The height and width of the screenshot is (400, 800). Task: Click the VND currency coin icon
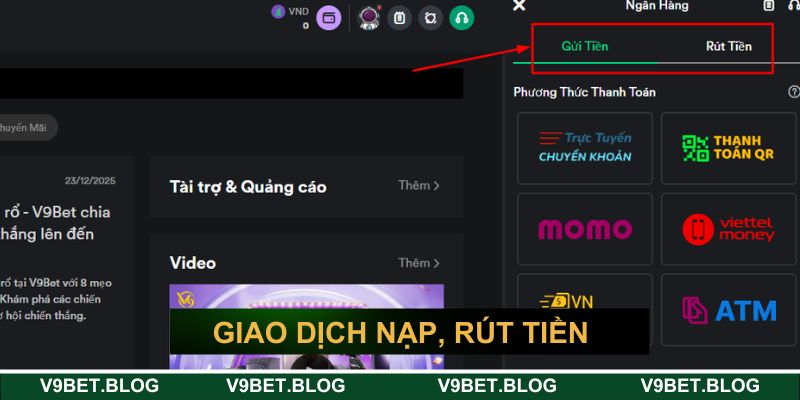click(x=278, y=12)
